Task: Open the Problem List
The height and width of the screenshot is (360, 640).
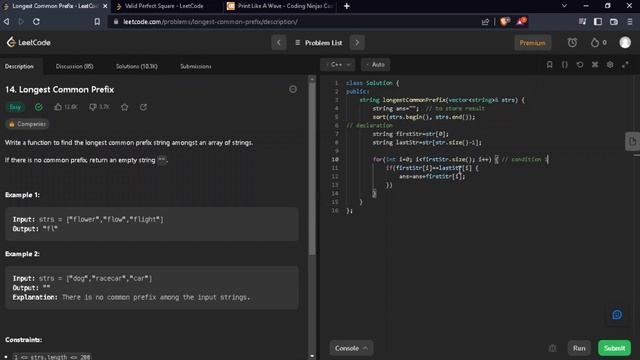Action: pos(319,42)
